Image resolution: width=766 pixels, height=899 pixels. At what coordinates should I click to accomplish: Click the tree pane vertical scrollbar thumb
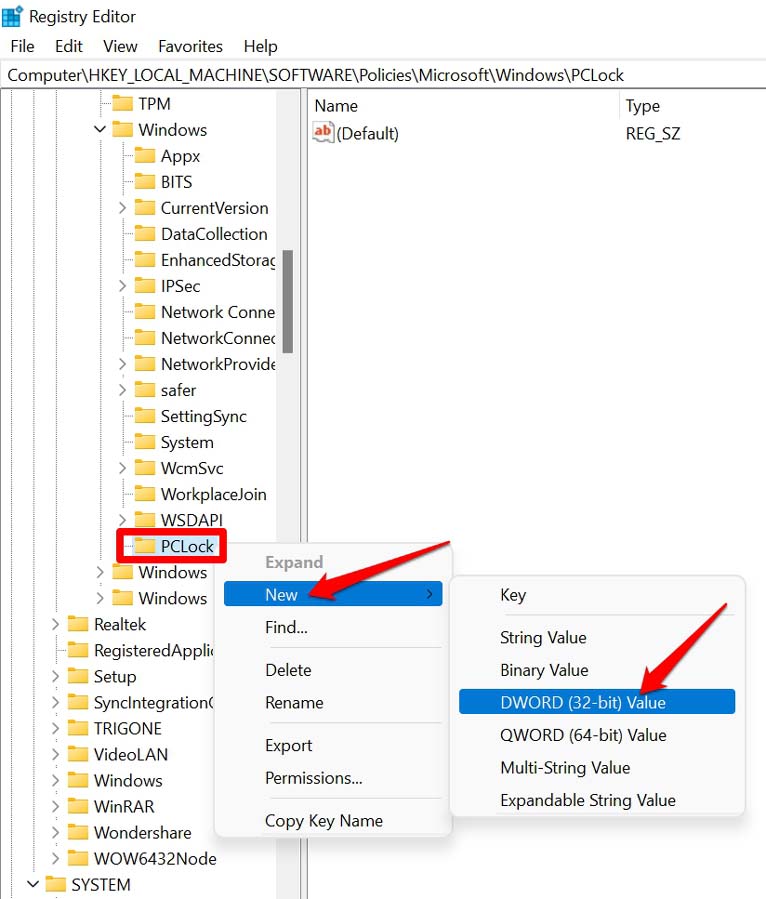point(288,300)
